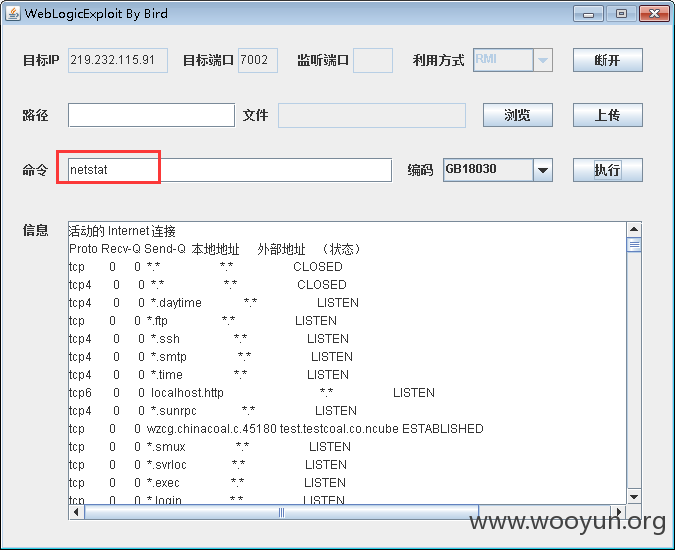Open the 利用方式 RMI dropdown
Image resolution: width=675 pixels, height=550 pixels.
point(543,60)
